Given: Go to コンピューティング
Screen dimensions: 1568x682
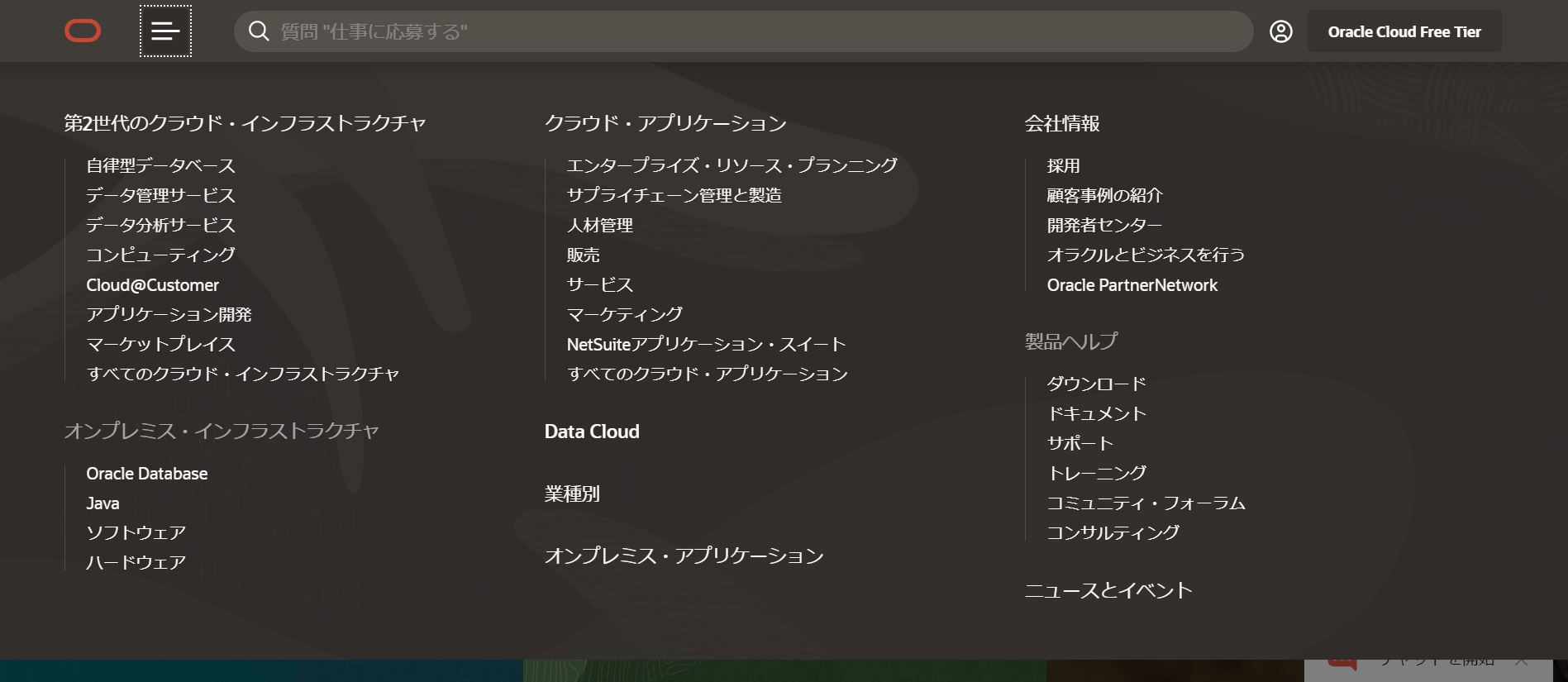Looking at the screenshot, I should [160, 255].
